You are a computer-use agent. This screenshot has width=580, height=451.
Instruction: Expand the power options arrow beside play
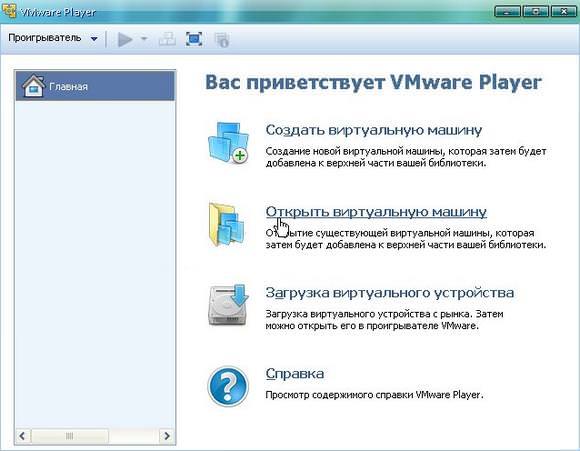(x=144, y=38)
